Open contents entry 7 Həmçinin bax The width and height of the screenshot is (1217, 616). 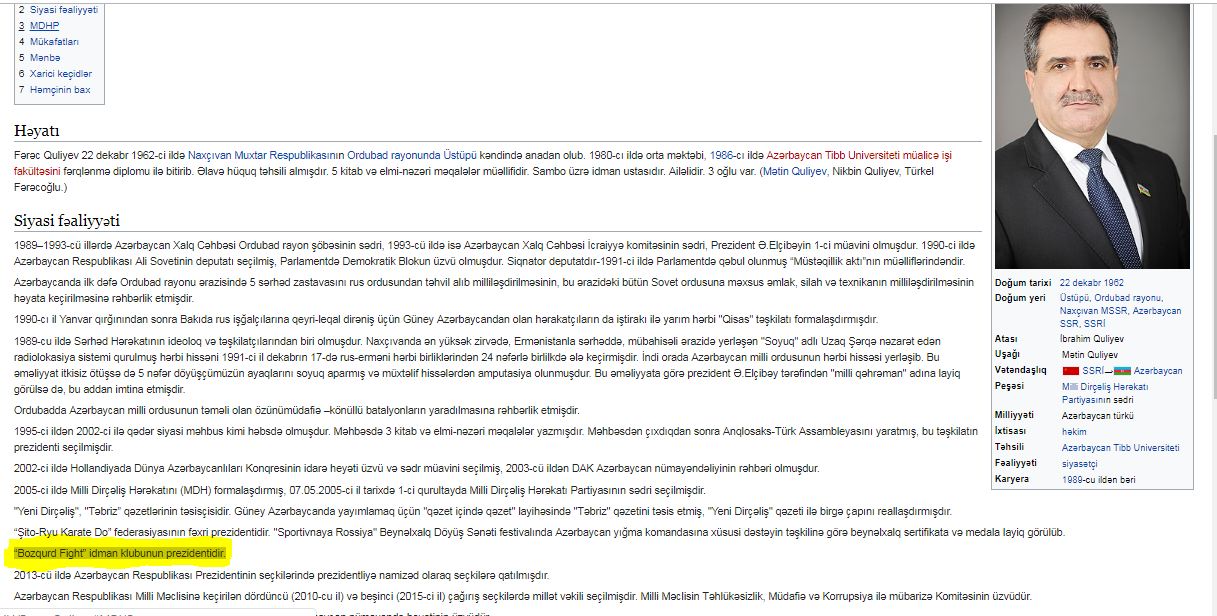point(54,89)
